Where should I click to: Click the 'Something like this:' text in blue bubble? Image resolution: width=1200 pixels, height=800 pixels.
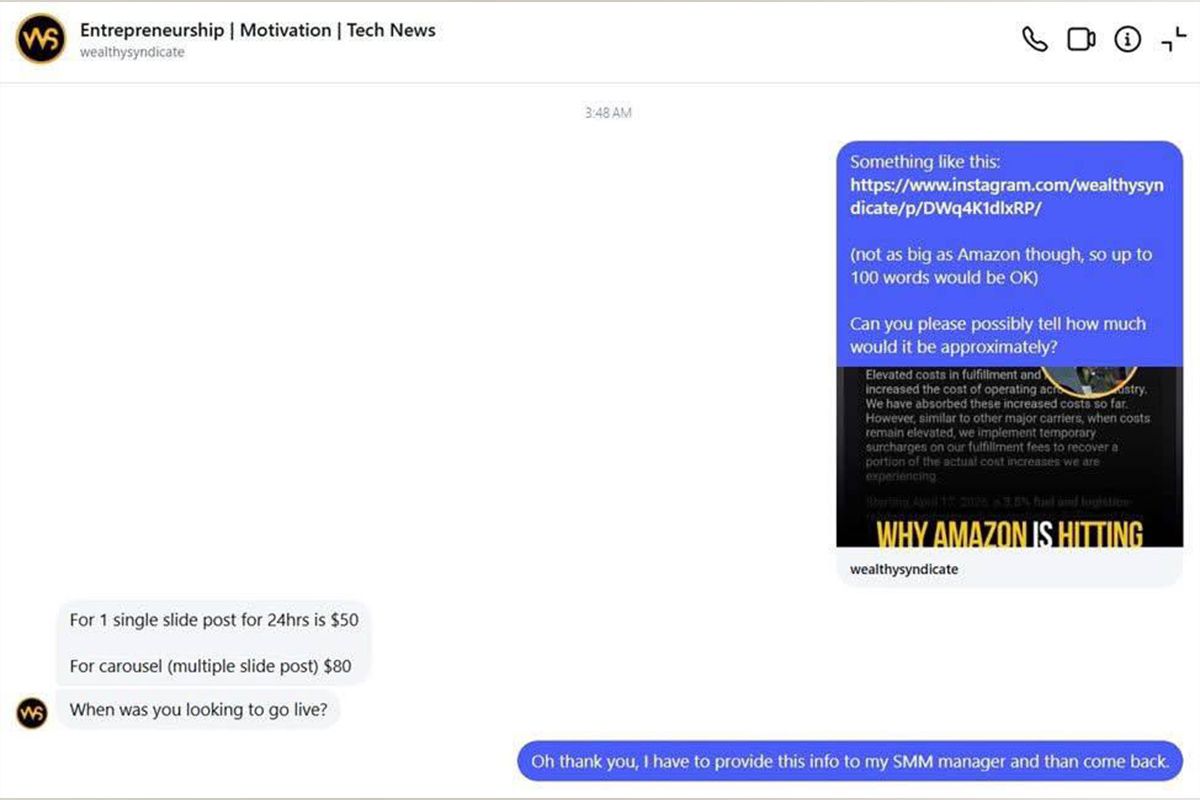925,161
